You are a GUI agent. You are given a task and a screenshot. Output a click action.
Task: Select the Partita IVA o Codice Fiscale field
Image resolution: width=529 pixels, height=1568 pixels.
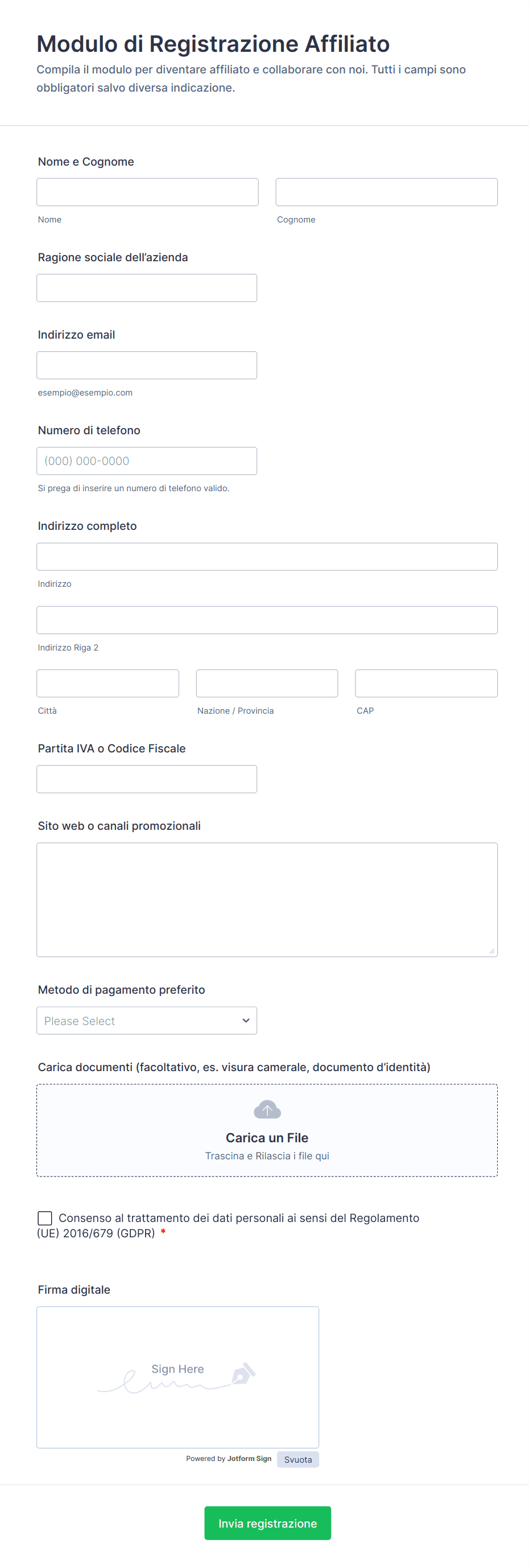click(147, 779)
